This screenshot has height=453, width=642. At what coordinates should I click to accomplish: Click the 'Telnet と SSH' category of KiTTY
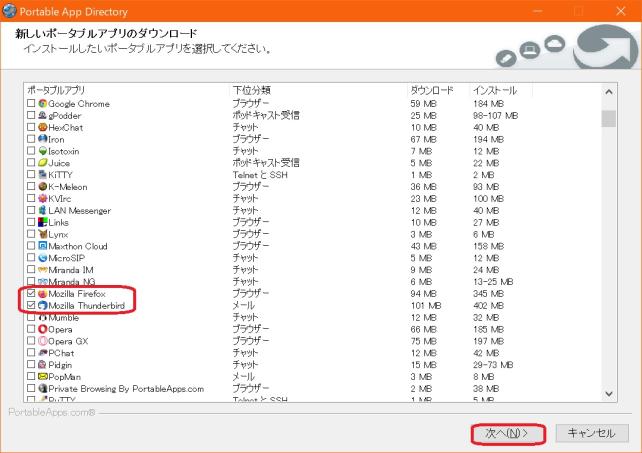click(260, 175)
